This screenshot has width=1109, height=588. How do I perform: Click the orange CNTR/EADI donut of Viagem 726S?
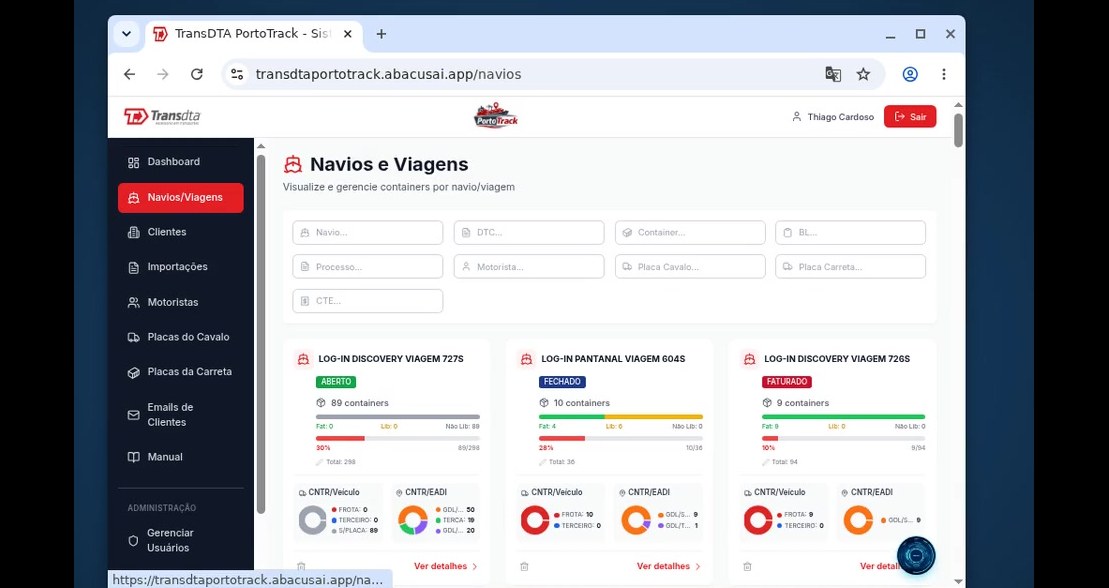pos(859,520)
